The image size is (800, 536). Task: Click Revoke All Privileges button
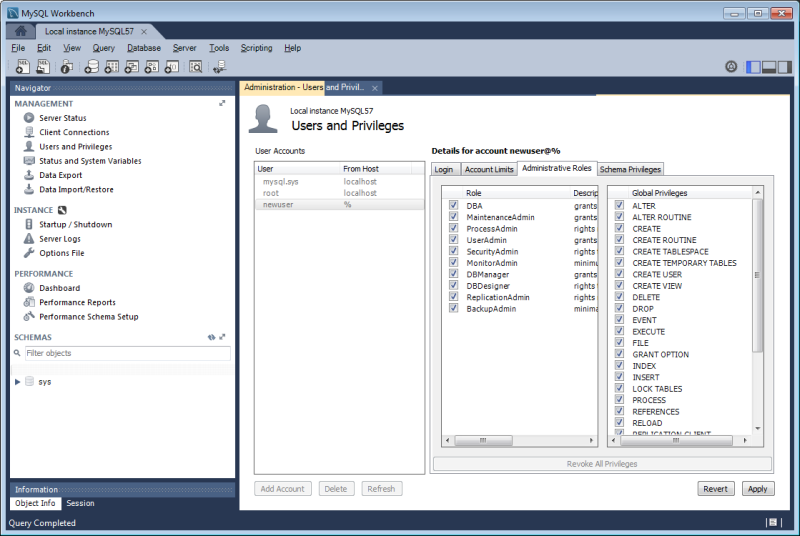pos(602,464)
